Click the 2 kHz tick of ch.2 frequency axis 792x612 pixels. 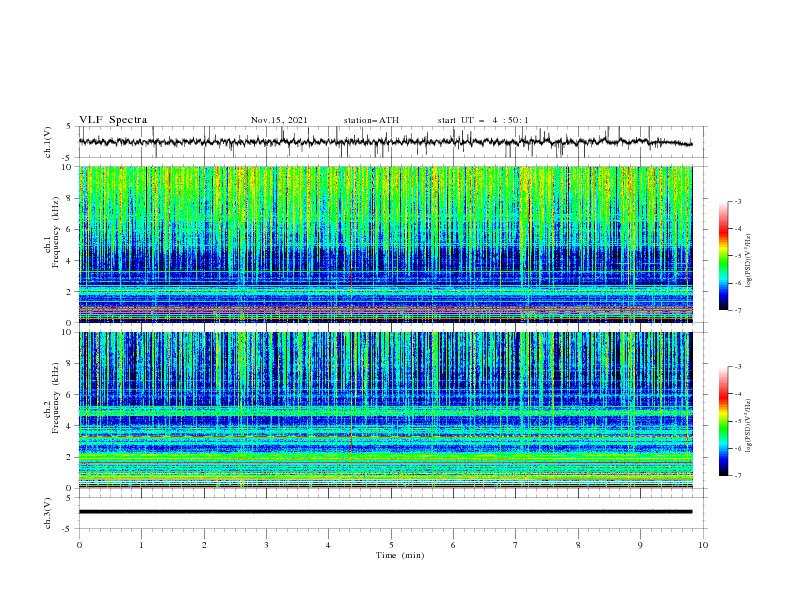(x=69, y=457)
